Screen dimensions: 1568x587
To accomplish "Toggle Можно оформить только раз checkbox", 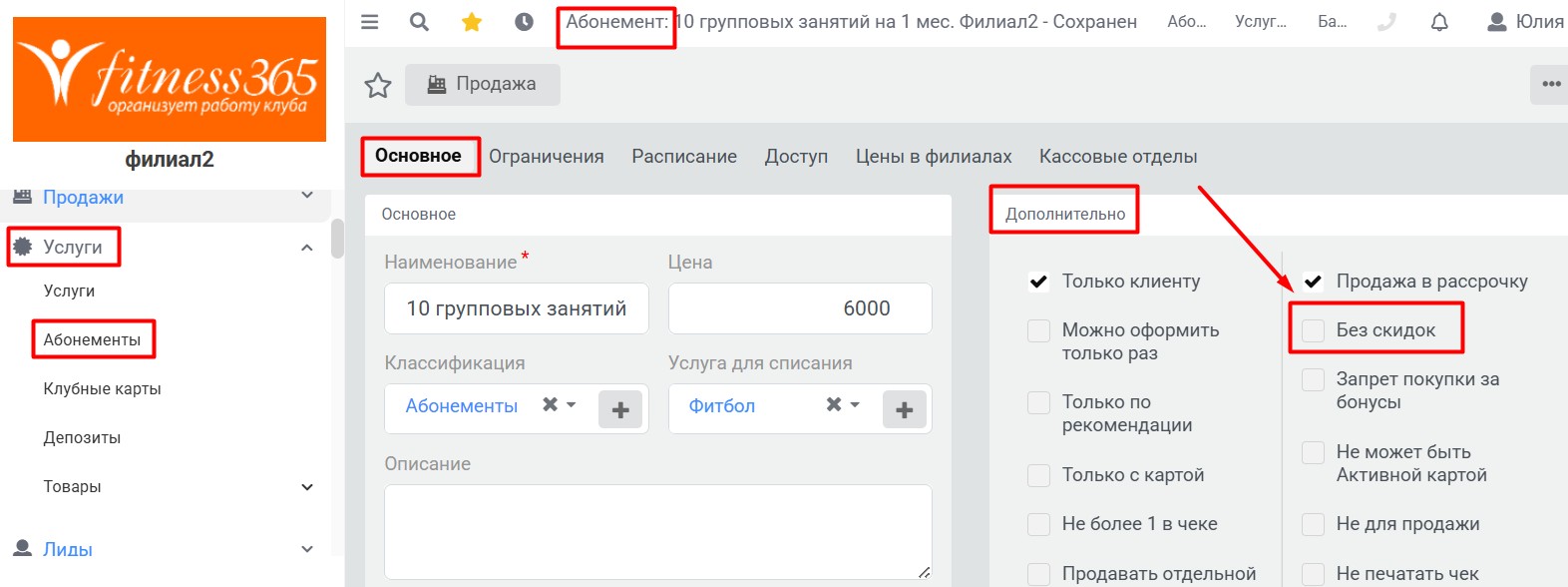I will (x=1038, y=330).
